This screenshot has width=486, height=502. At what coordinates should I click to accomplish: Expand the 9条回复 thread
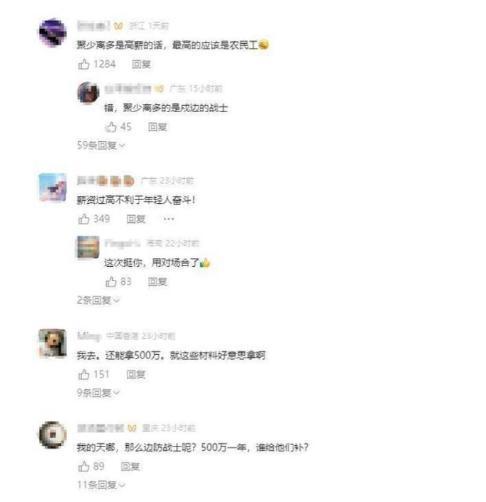point(98,393)
